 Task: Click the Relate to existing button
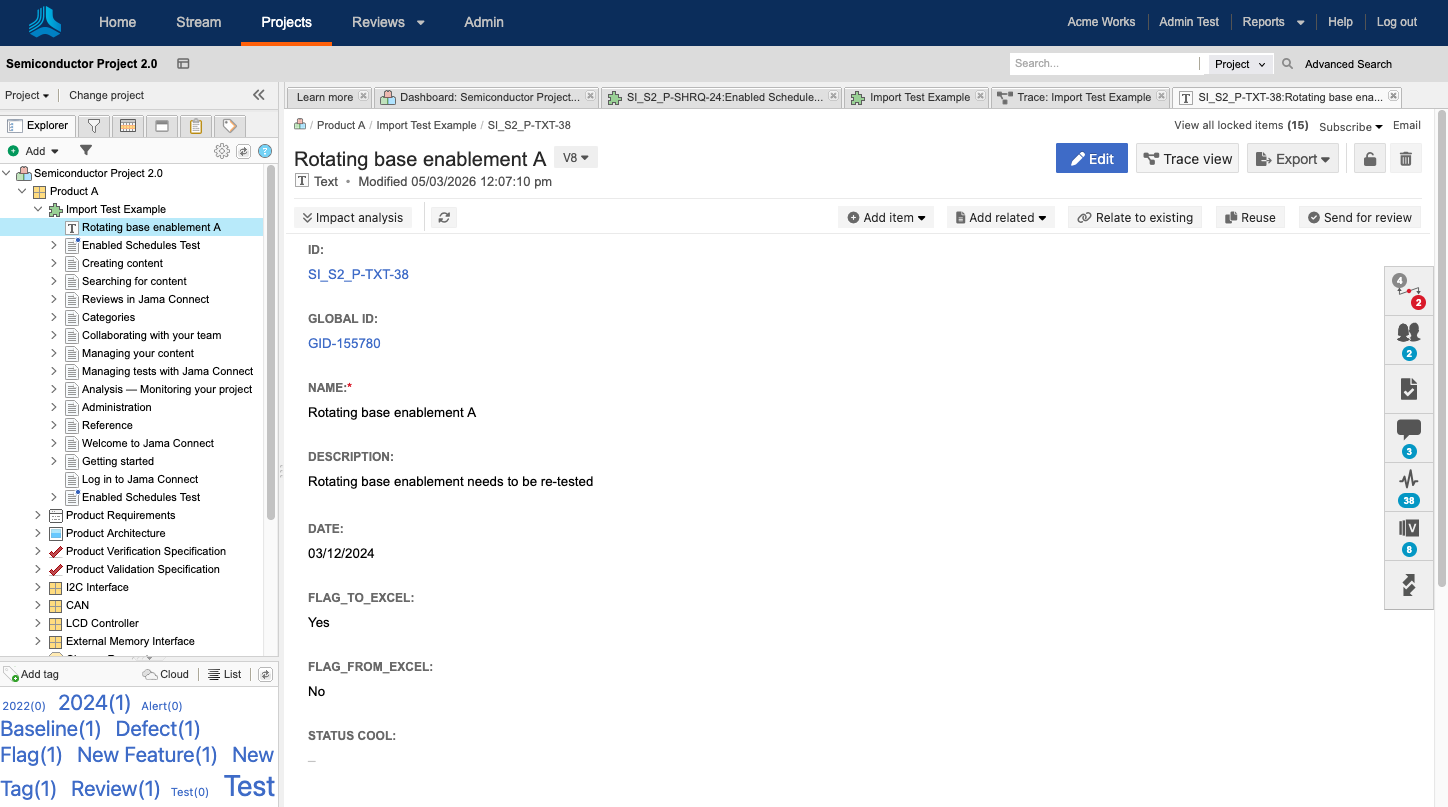[x=1135, y=217]
